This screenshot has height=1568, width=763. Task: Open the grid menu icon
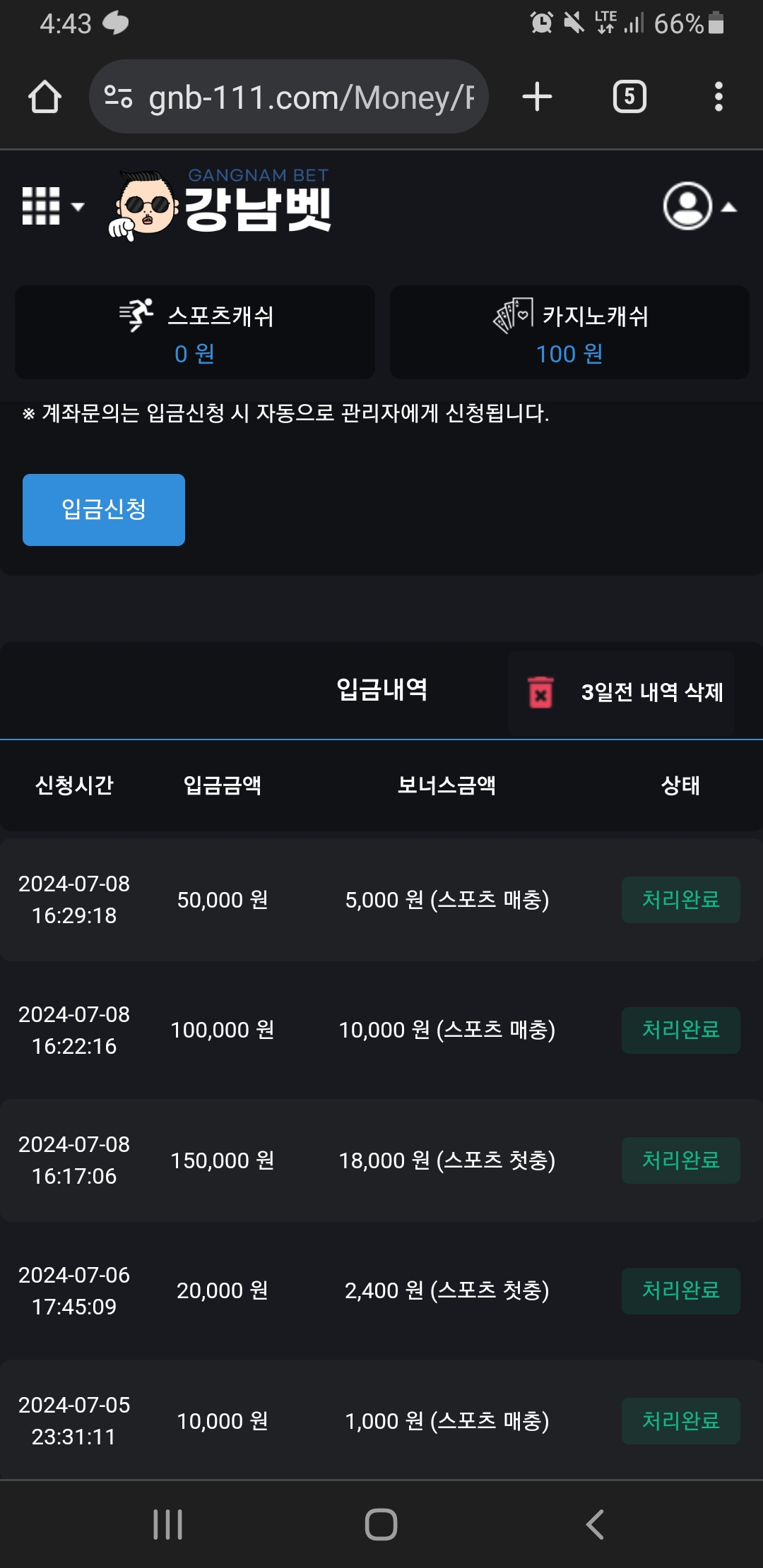pos(51,206)
